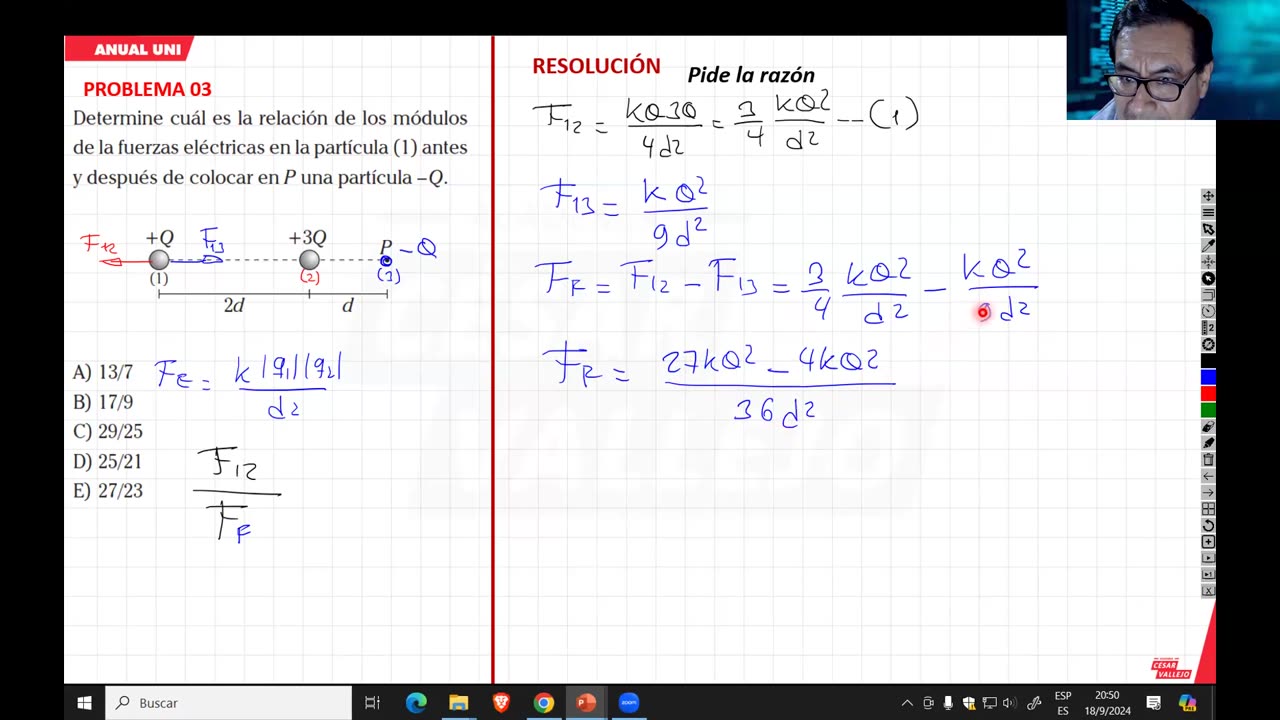
Task: Click answer option A) 13/7
Action: point(103,373)
